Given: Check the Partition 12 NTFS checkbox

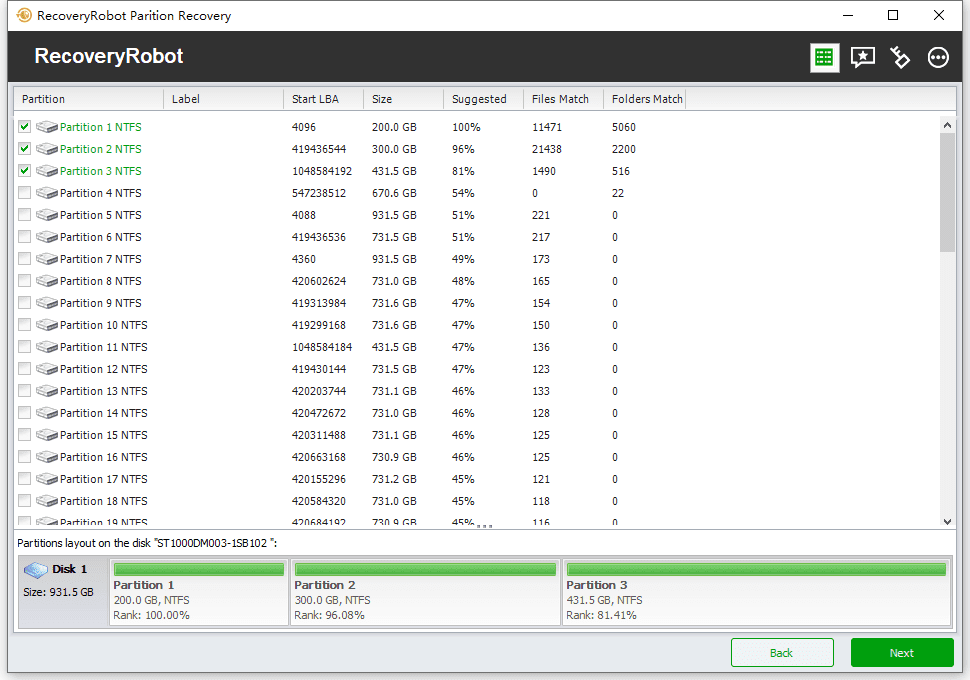Looking at the screenshot, I should coord(24,368).
